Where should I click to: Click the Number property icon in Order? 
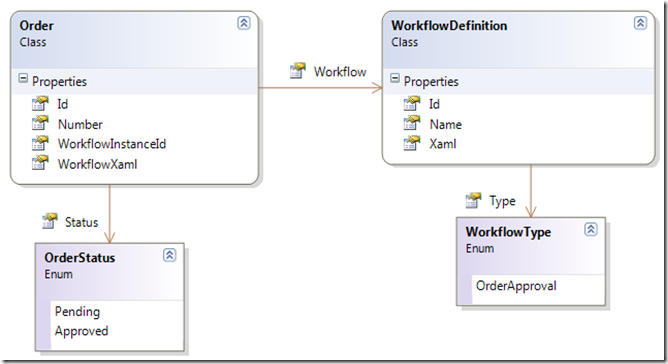[x=40, y=124]
